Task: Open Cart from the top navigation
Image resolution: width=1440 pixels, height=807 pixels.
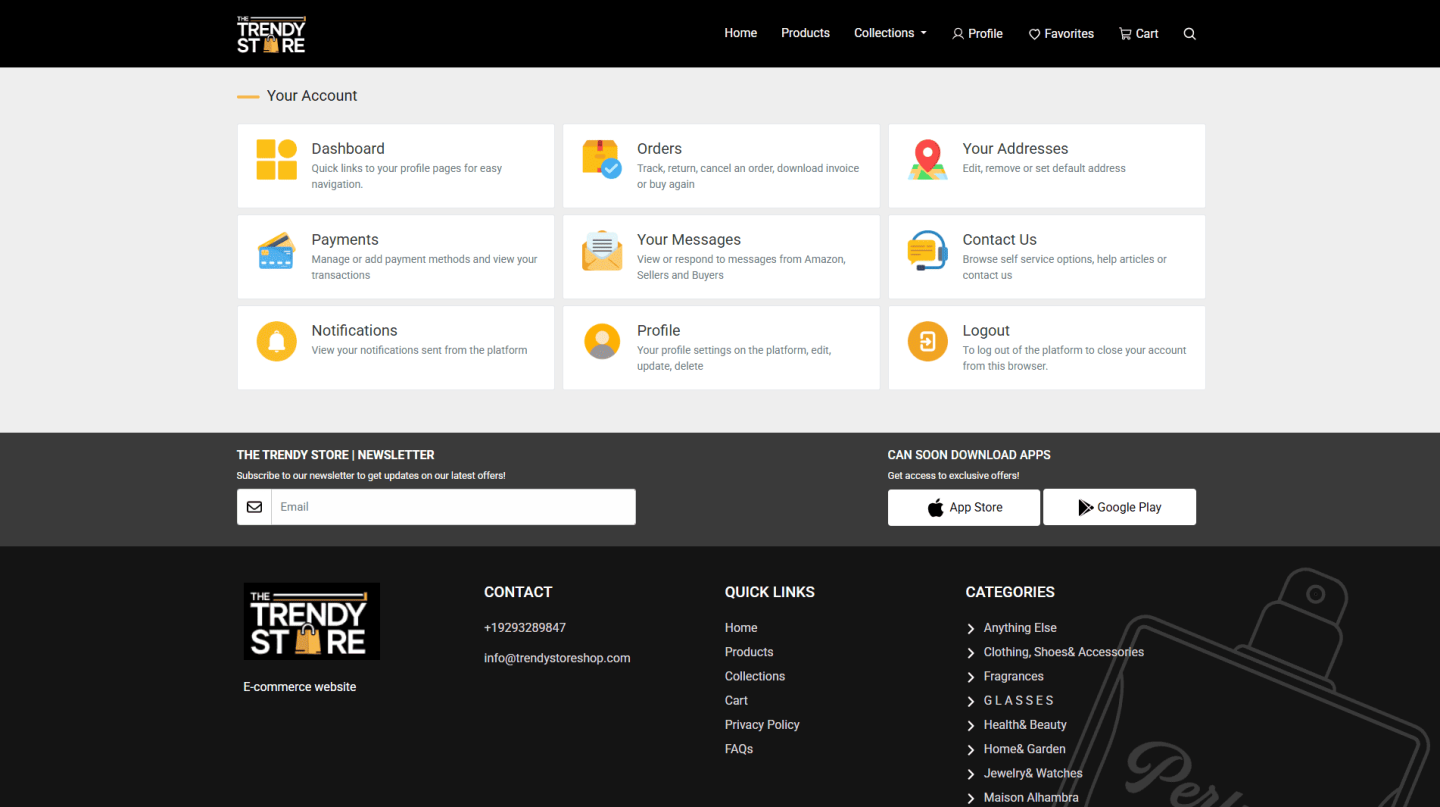Action: tap(1138, 34)
